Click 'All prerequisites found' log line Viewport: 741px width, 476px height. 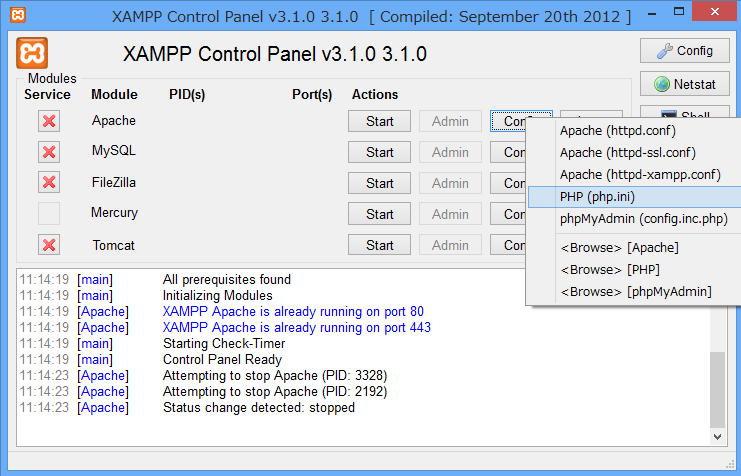coord(226,279)
